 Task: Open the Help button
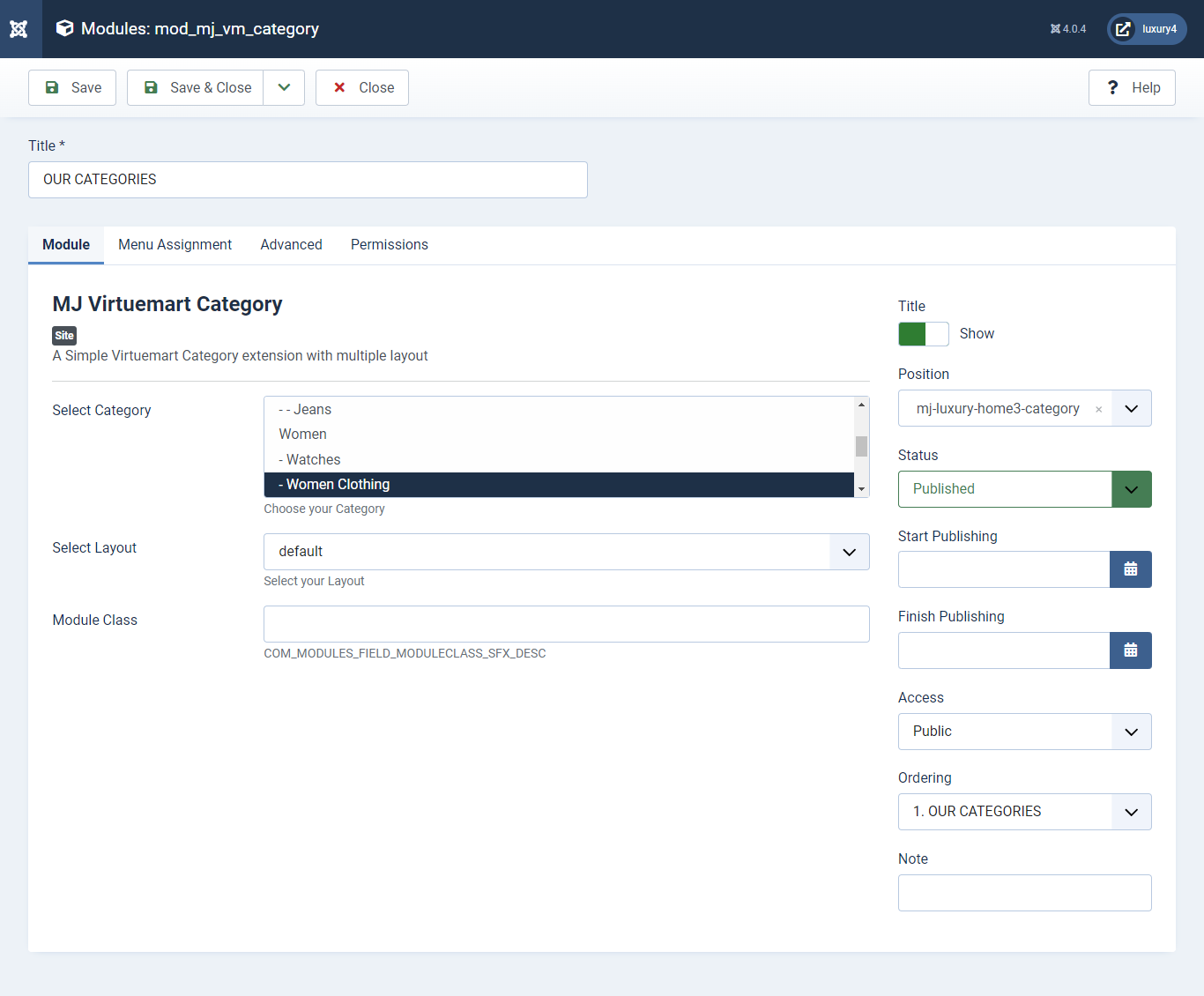pyautogui.click(x=1132, y=87)
